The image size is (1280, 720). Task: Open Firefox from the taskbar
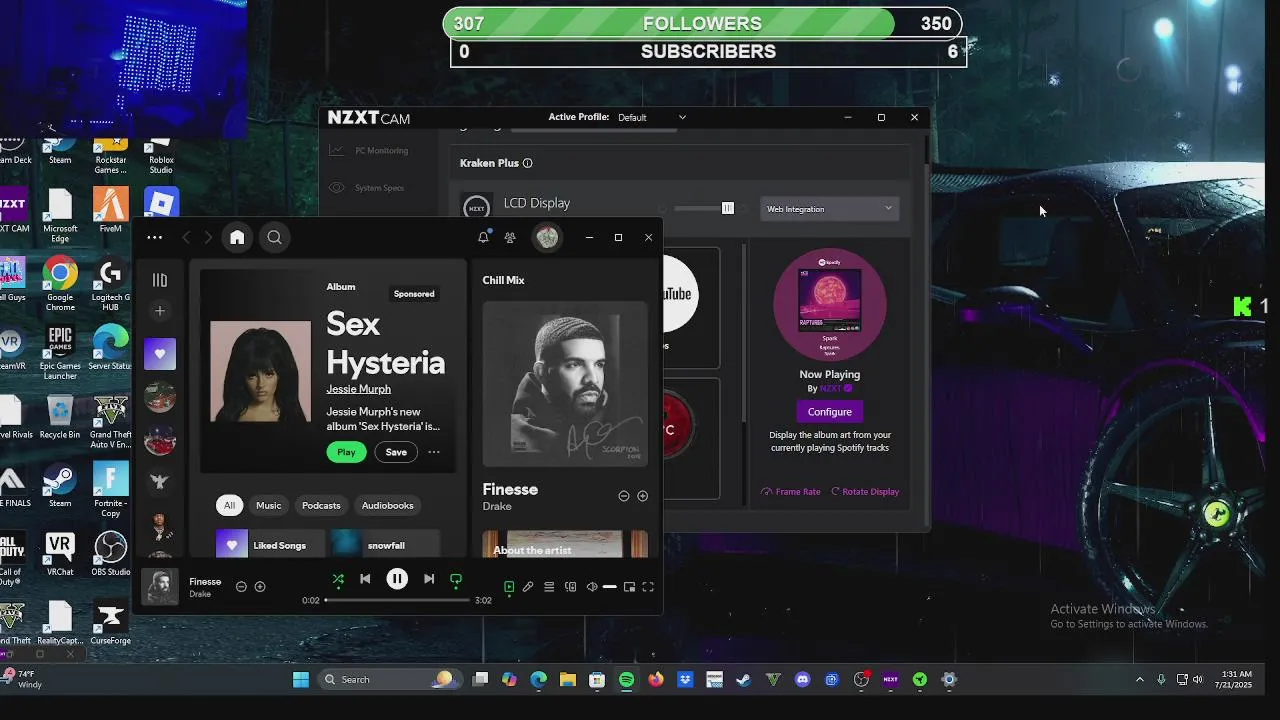[656, 680]
